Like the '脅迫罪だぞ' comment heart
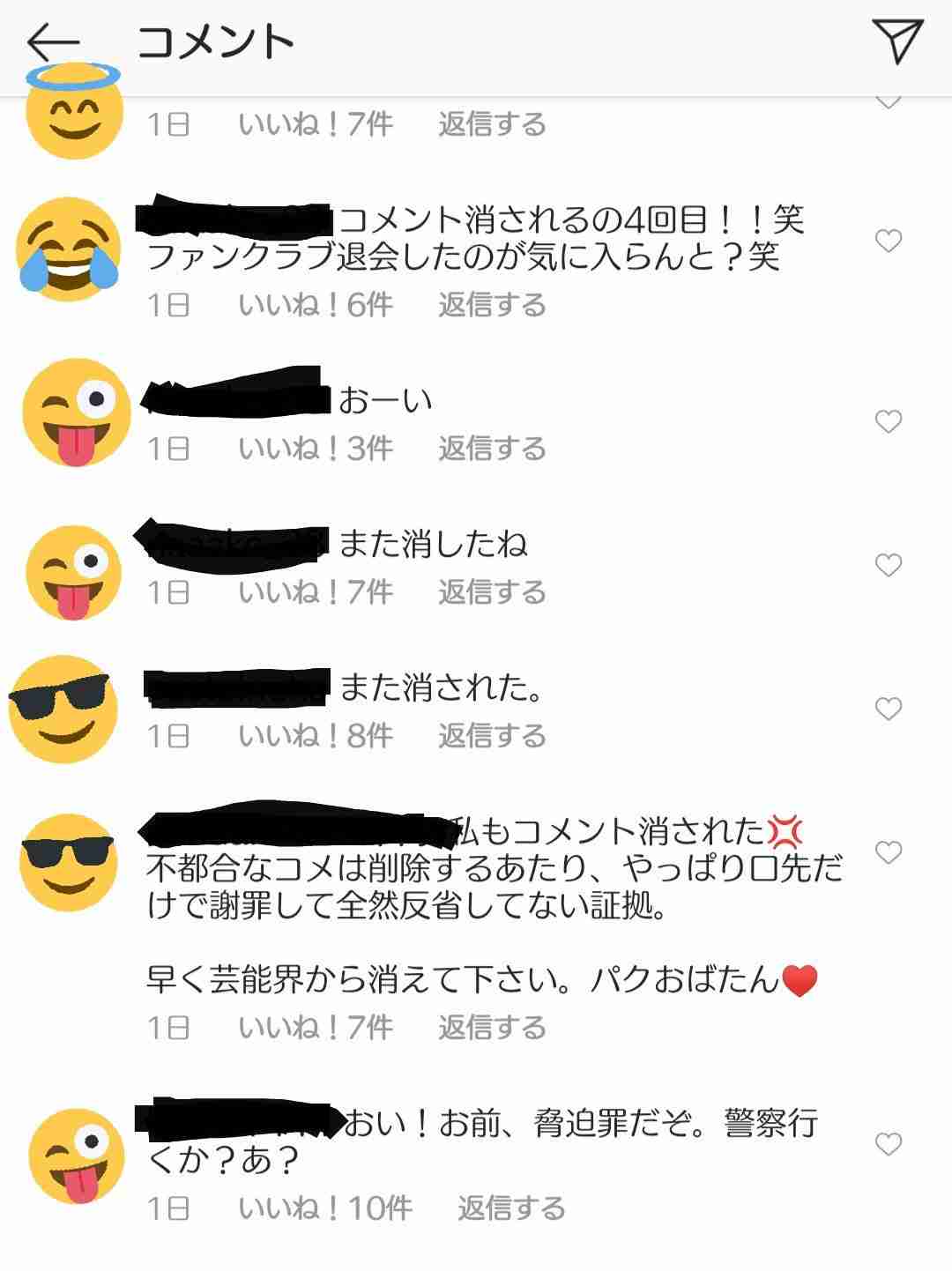 pyautogui.click(x=889, y=1144)
